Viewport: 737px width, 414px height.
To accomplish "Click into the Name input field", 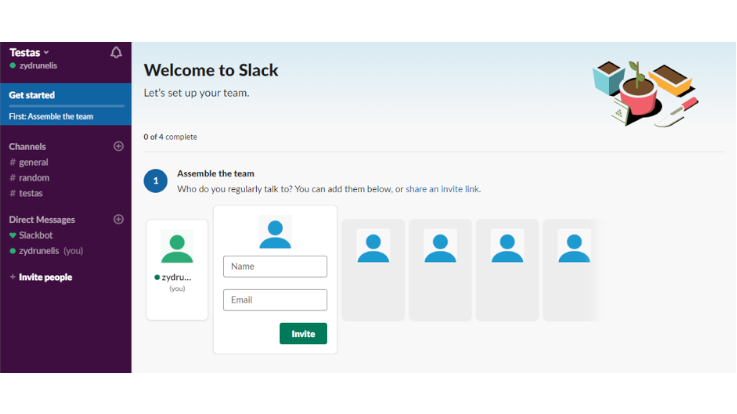I will click(x=275, y=266).
